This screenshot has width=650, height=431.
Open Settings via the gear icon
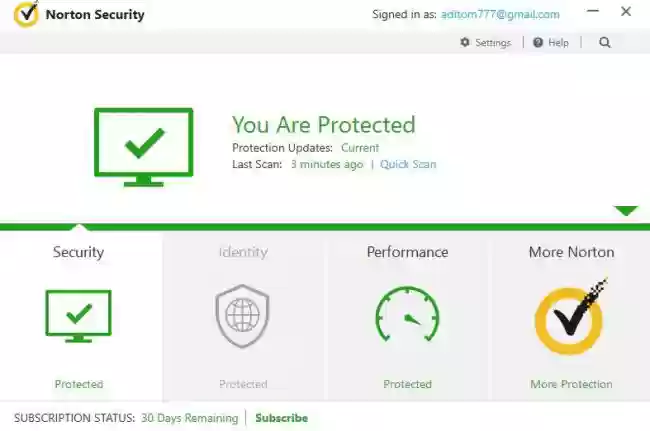tap(465, 42)
